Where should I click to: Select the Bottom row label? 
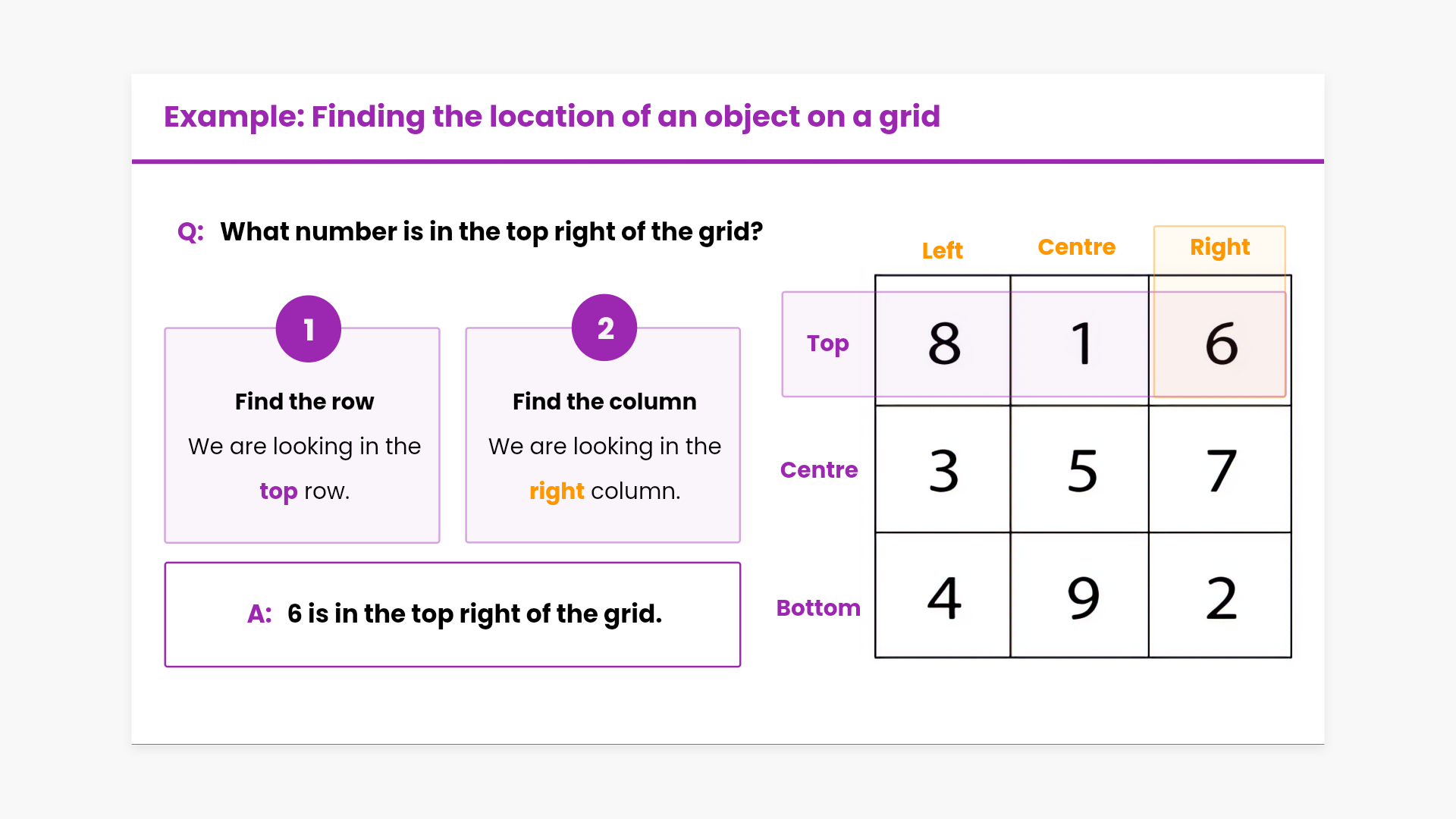coord(818,608)
